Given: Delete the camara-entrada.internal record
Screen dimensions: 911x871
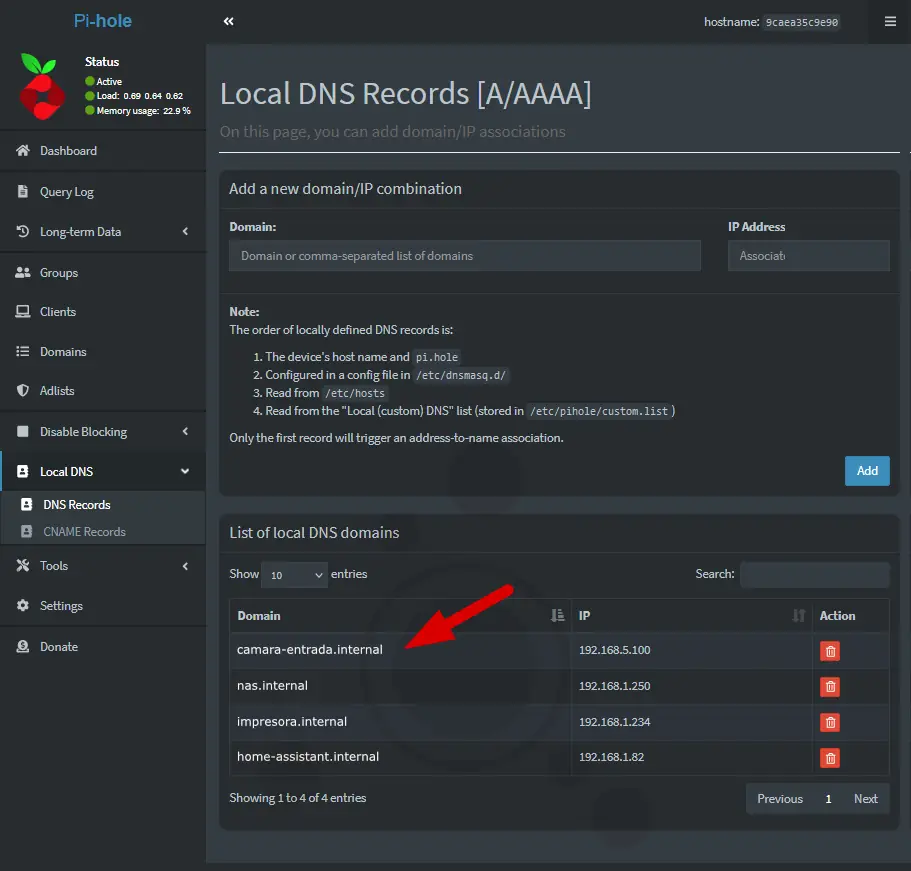Looking at the screenshot, I should (x=830, y=651).
